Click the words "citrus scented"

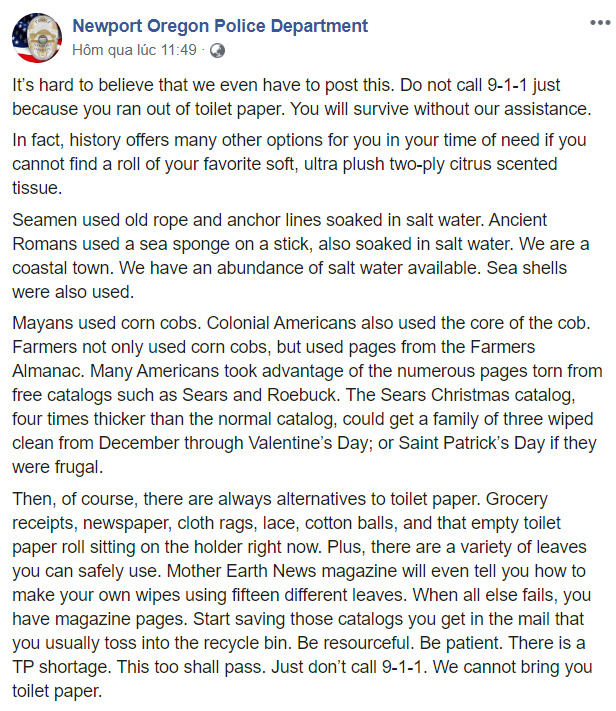click(x=503, y=164)
